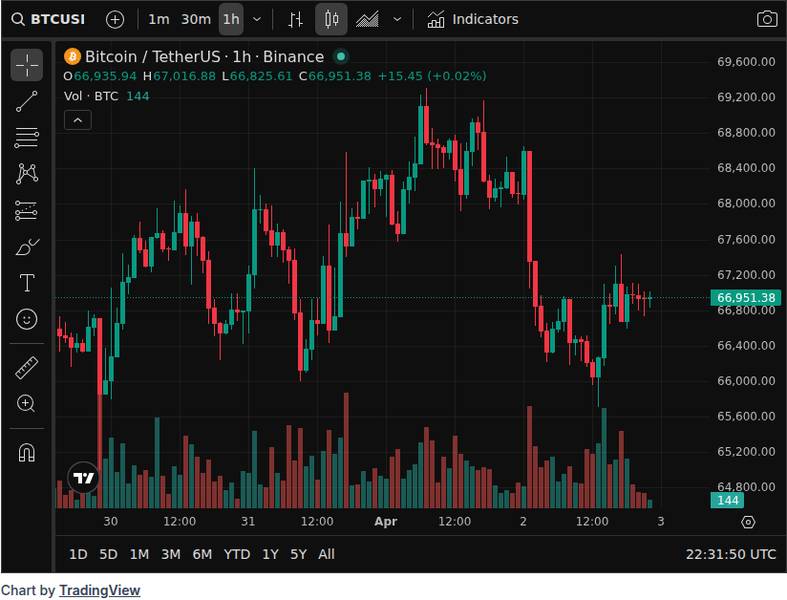Set date range to 5D
This screenshot has height=600, width=787.
[108, 554]
